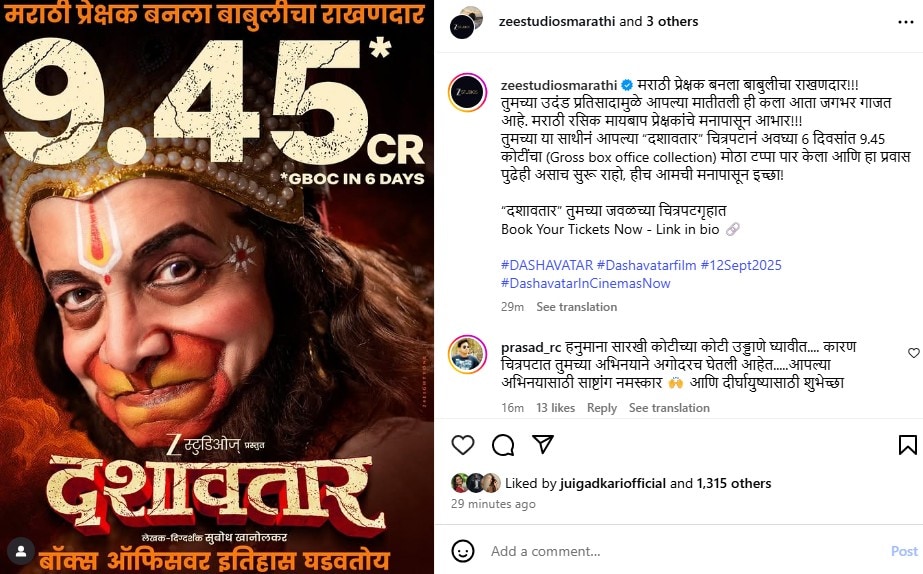Open #DASHAVATAR hashtag link

pyautogui.click(x=547, y=265)
